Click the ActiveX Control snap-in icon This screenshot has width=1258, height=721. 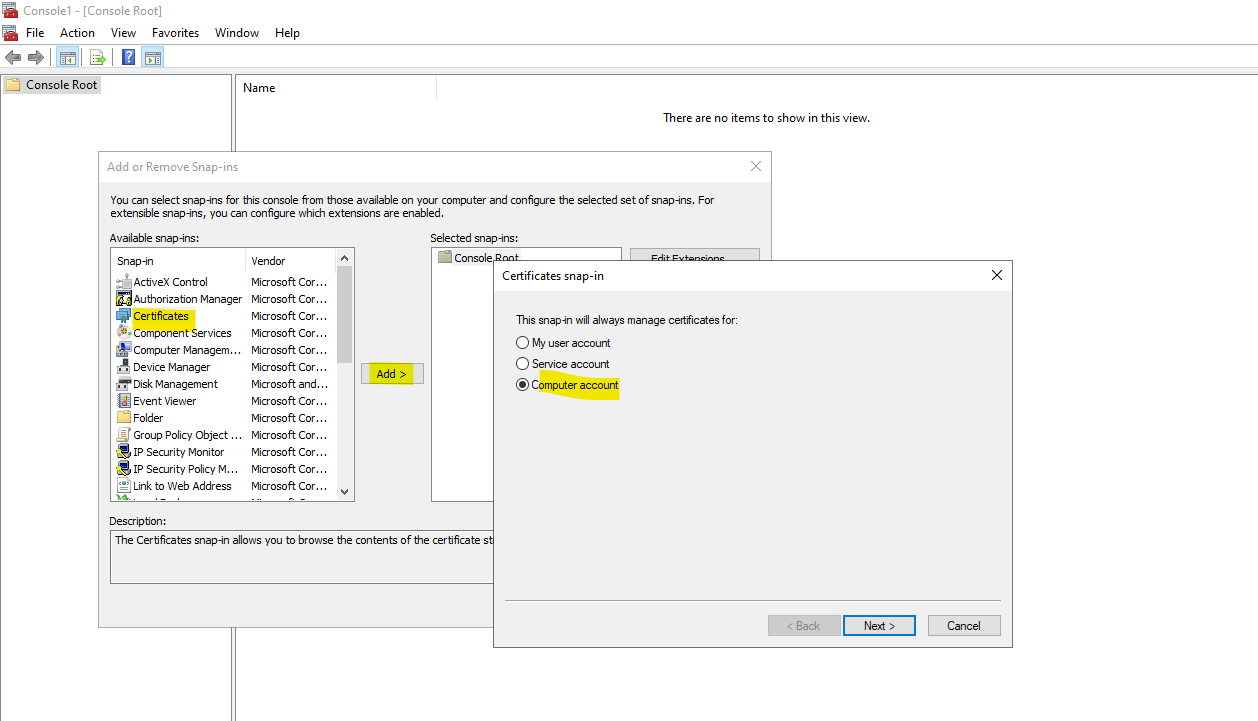pyautogui.click(x=124, y=282)
